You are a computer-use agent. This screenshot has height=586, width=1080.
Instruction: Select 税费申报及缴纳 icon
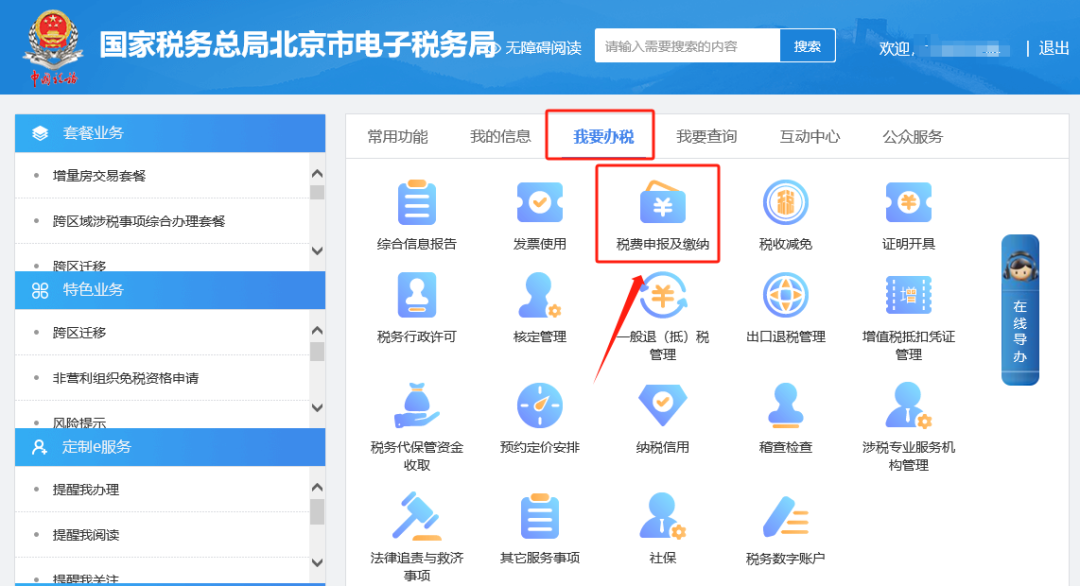[662, 202]
